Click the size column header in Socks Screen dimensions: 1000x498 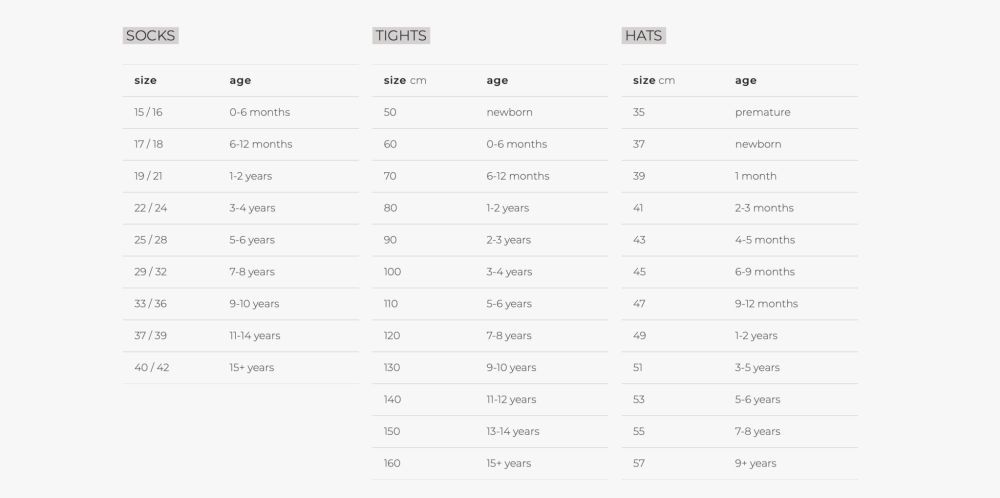click(145, 80)
